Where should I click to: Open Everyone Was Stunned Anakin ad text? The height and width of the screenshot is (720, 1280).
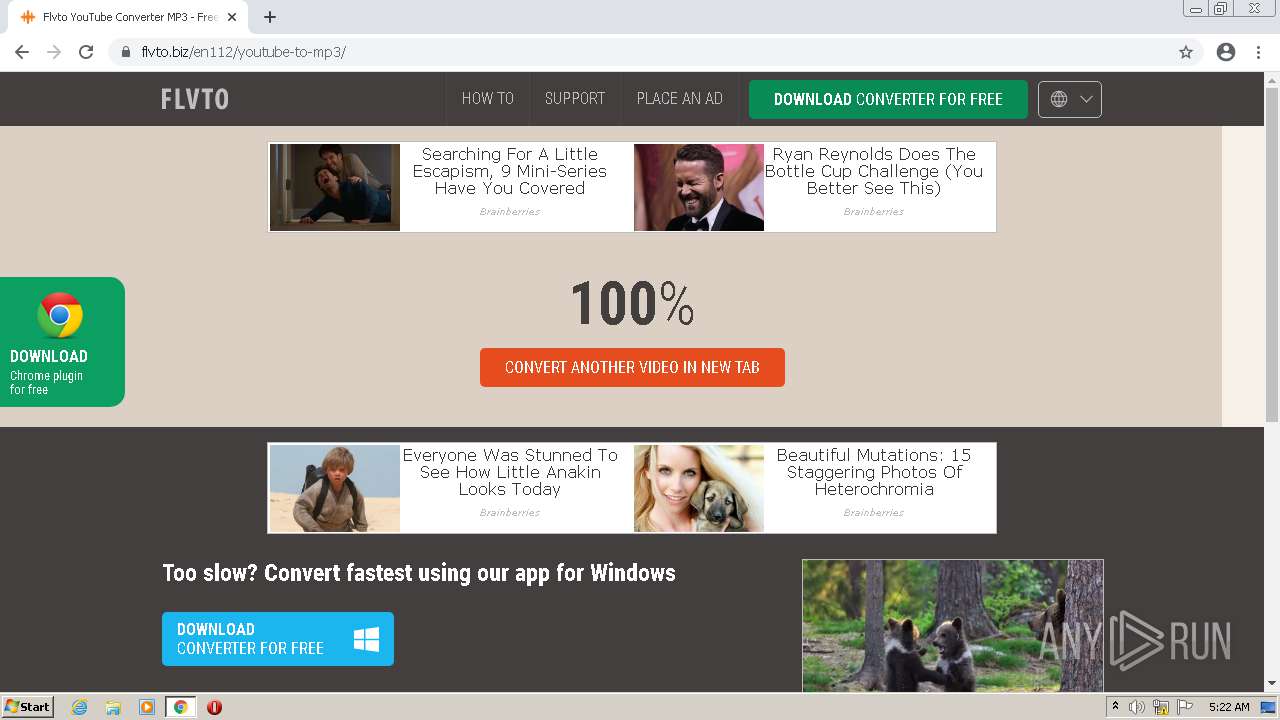click(510, 472)
